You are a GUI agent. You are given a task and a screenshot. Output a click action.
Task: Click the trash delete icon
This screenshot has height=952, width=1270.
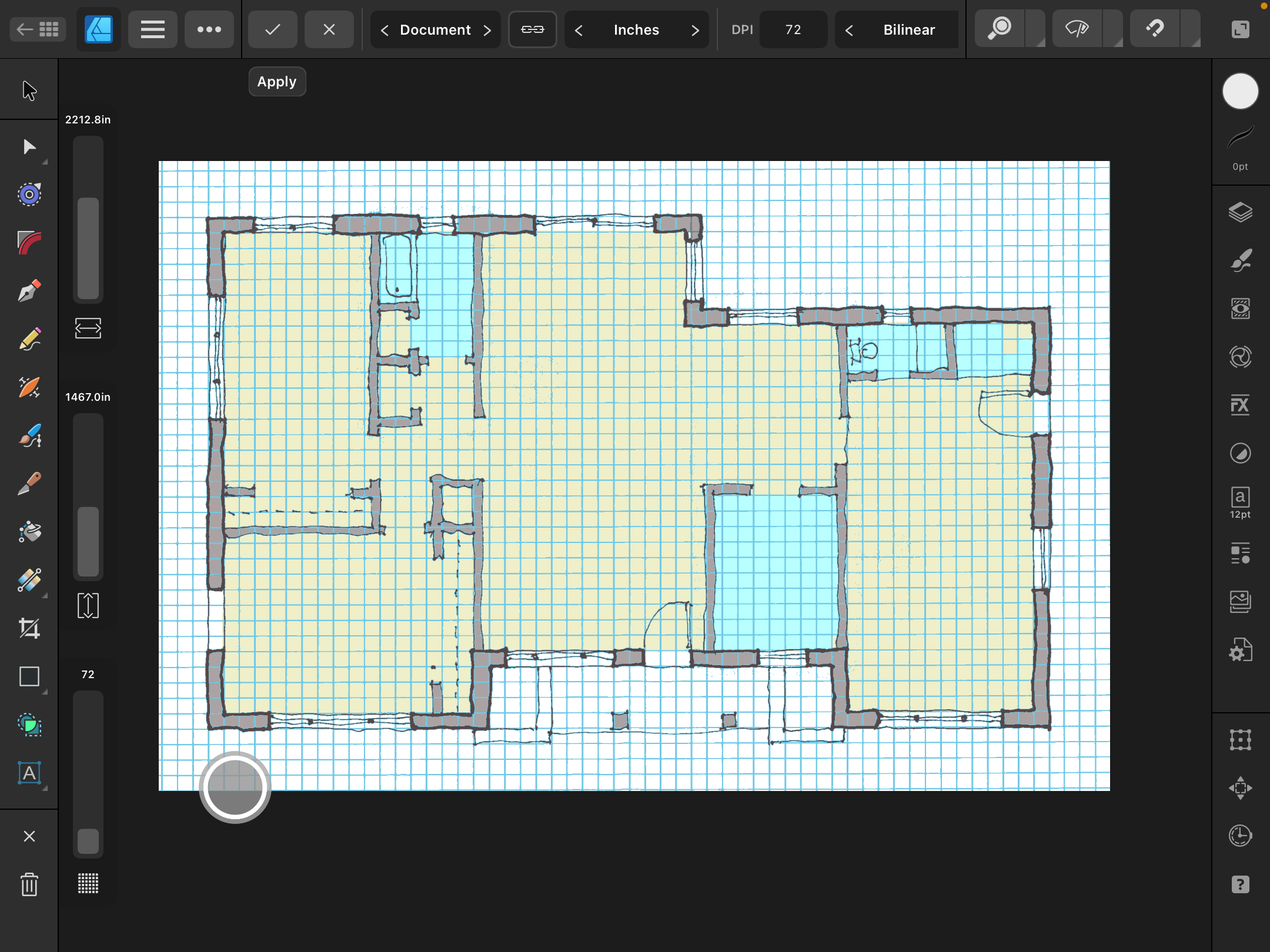pyautogui.click(x=29, y=884)
